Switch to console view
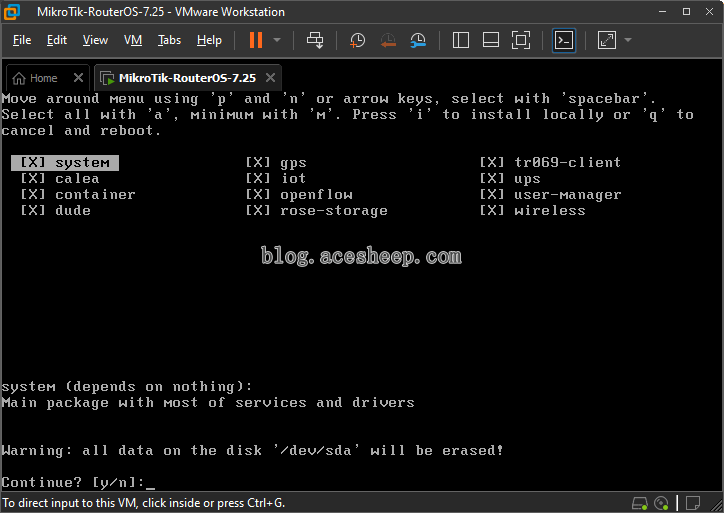 click(564, 40)
